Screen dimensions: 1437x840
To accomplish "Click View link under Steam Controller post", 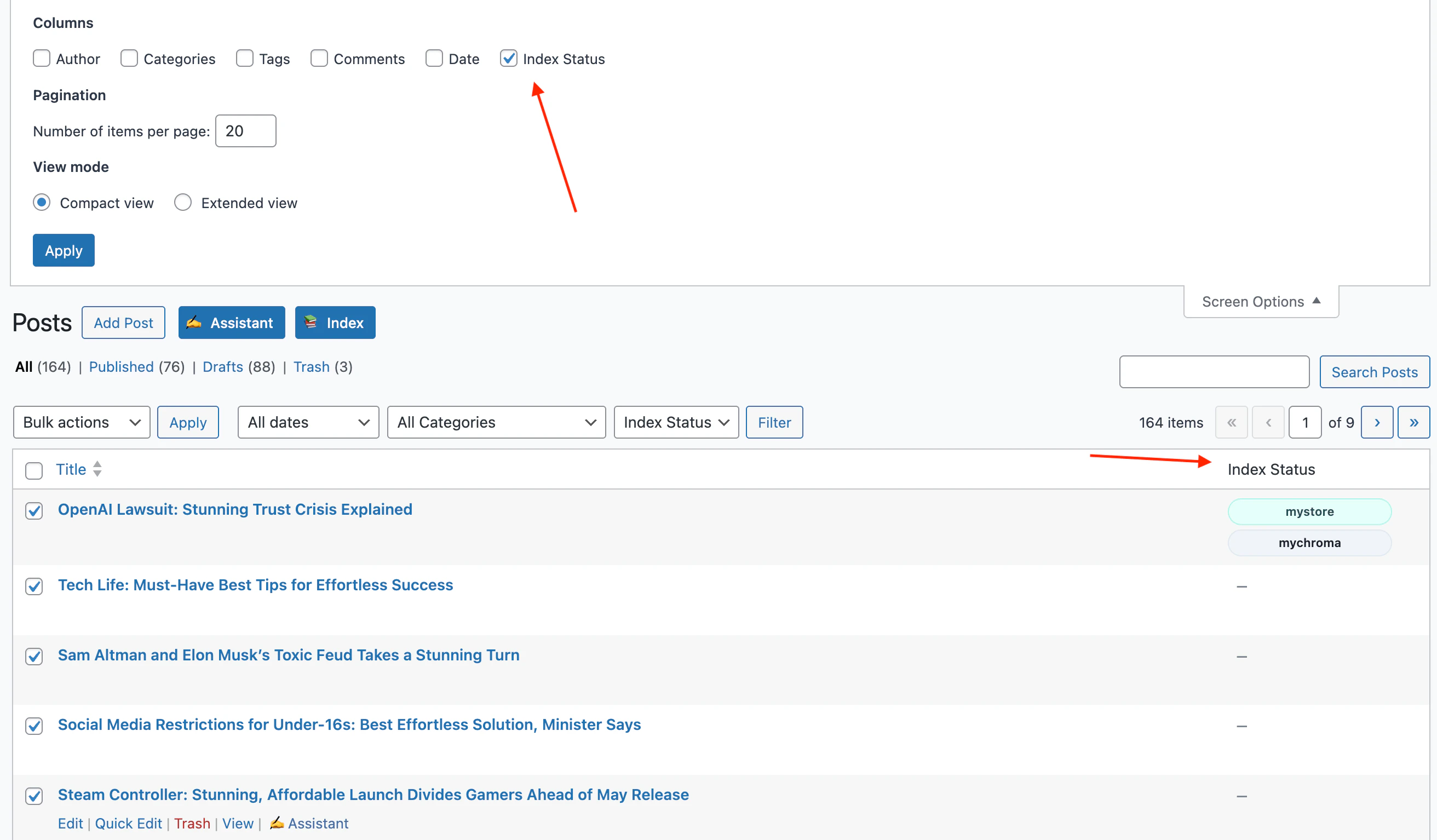I will [x=238, y=824].
